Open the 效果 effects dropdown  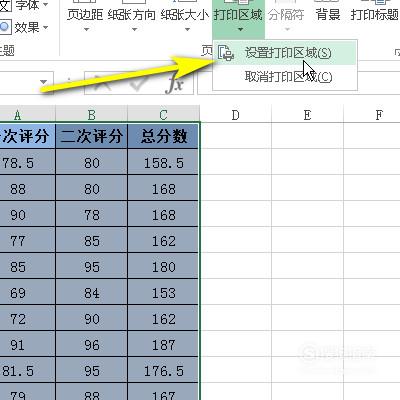click(25, 27)
